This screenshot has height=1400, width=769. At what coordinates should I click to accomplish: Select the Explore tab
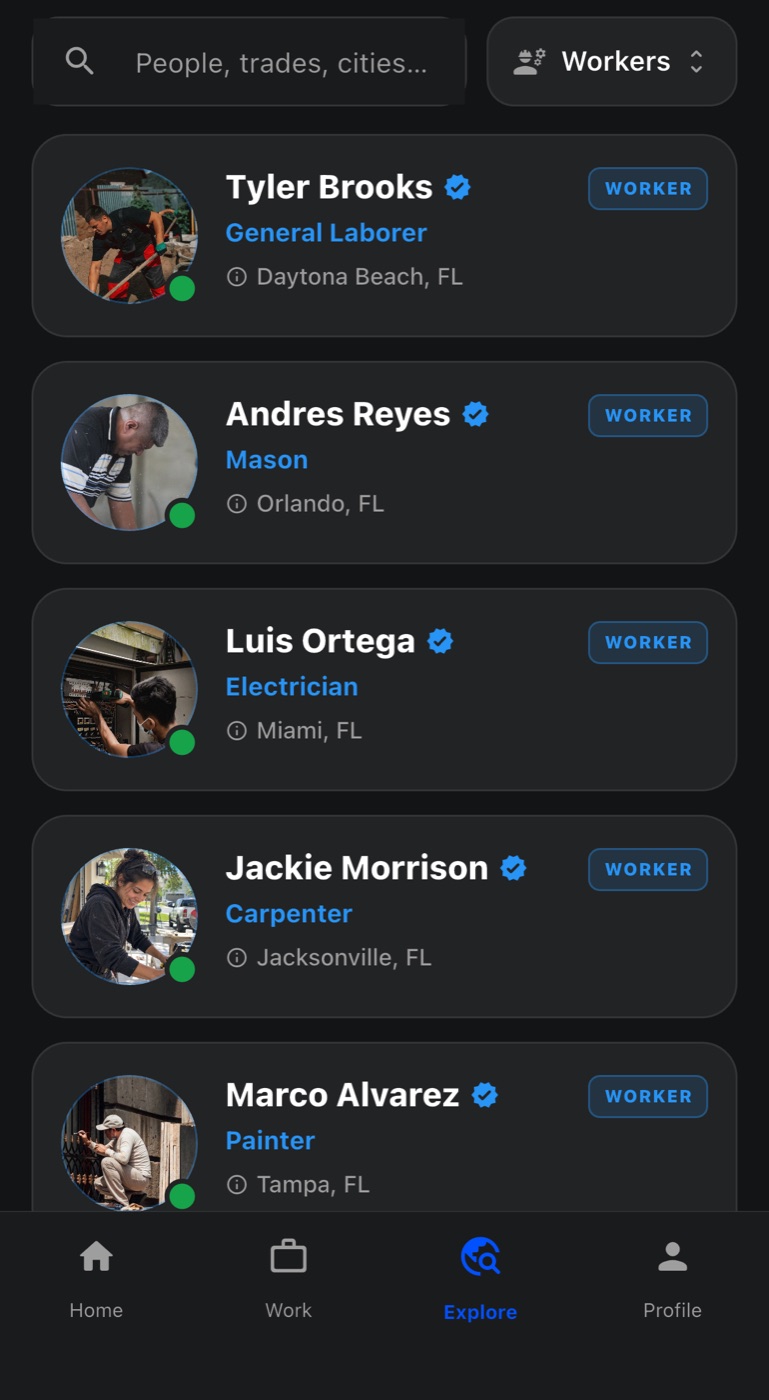(x=480, y=1280)
